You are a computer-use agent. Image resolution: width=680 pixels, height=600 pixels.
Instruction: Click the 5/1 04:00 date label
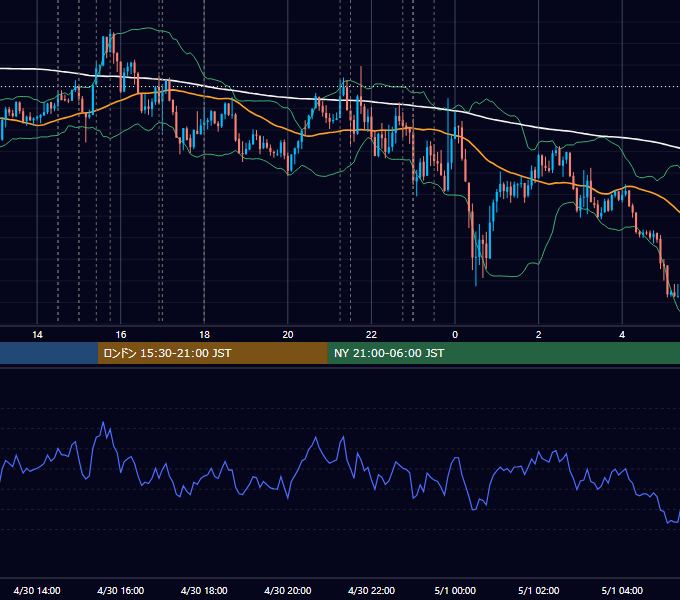click(622, 590)
